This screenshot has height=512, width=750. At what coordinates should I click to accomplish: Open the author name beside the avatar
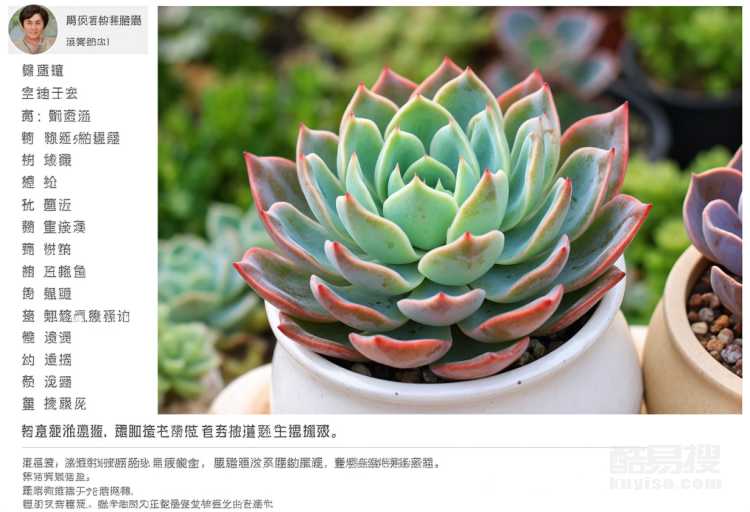coord(103,20)
